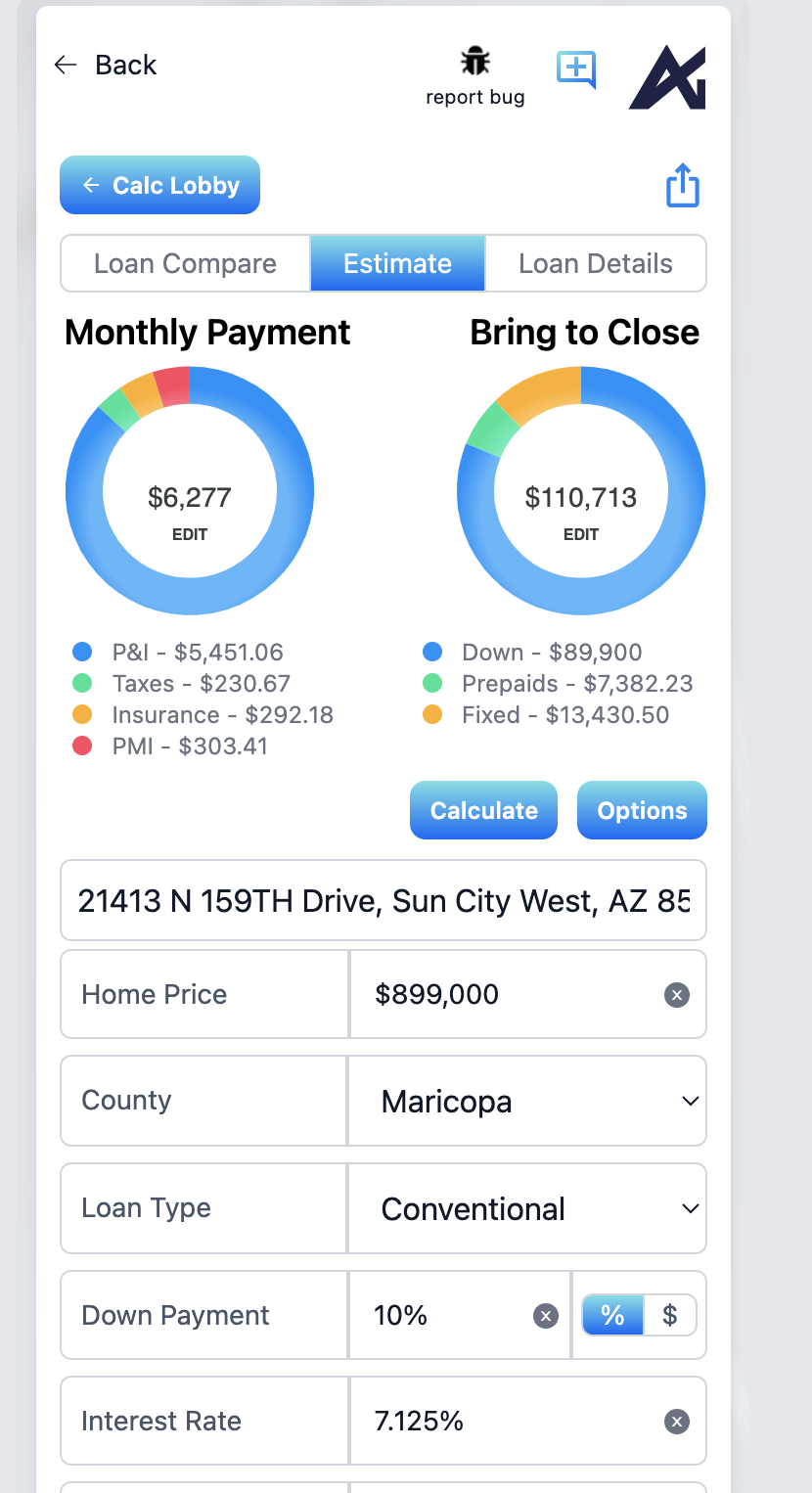Viewport: 812px width, 1493px height.
Task: Select the Estimate tab
Action: (x=397, y=264)
